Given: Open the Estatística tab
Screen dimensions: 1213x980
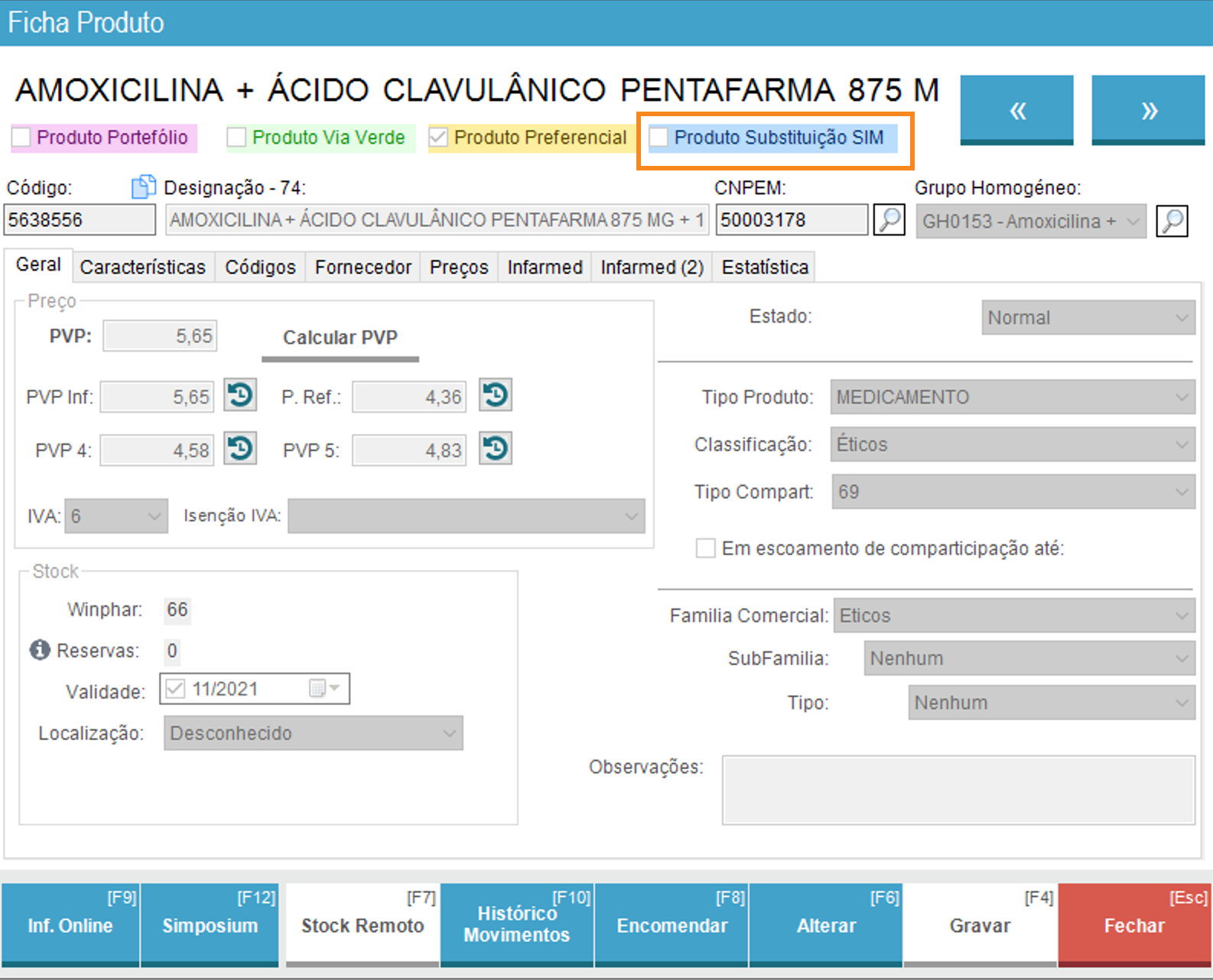Looking at the screenshot, I should (764, 268).
